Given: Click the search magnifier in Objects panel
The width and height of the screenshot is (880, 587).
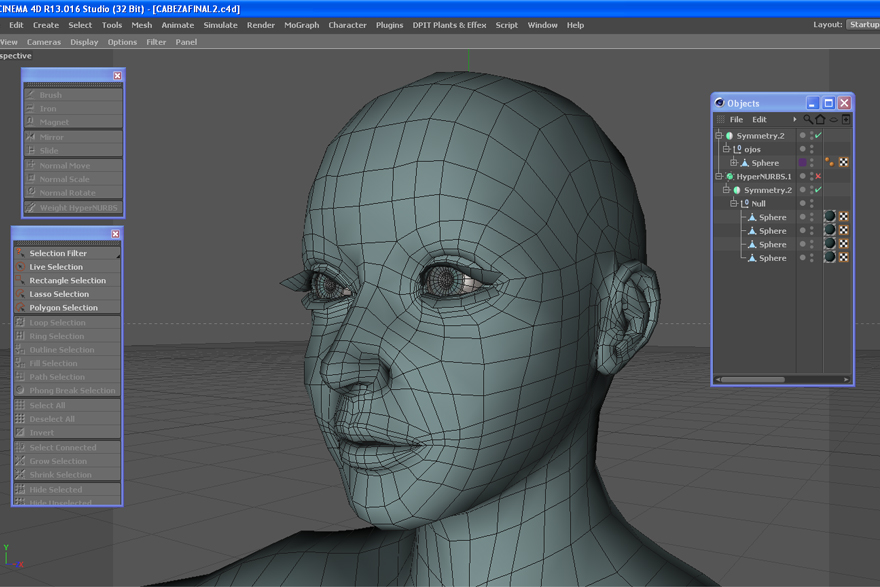Looking at the screenshot, I should click(808, 120).
